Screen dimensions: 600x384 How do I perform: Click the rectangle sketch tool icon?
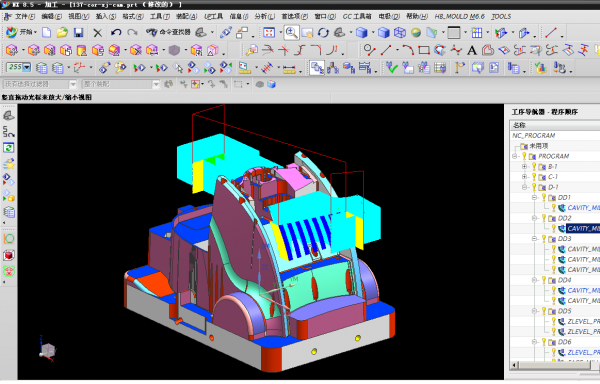[424, 50]
